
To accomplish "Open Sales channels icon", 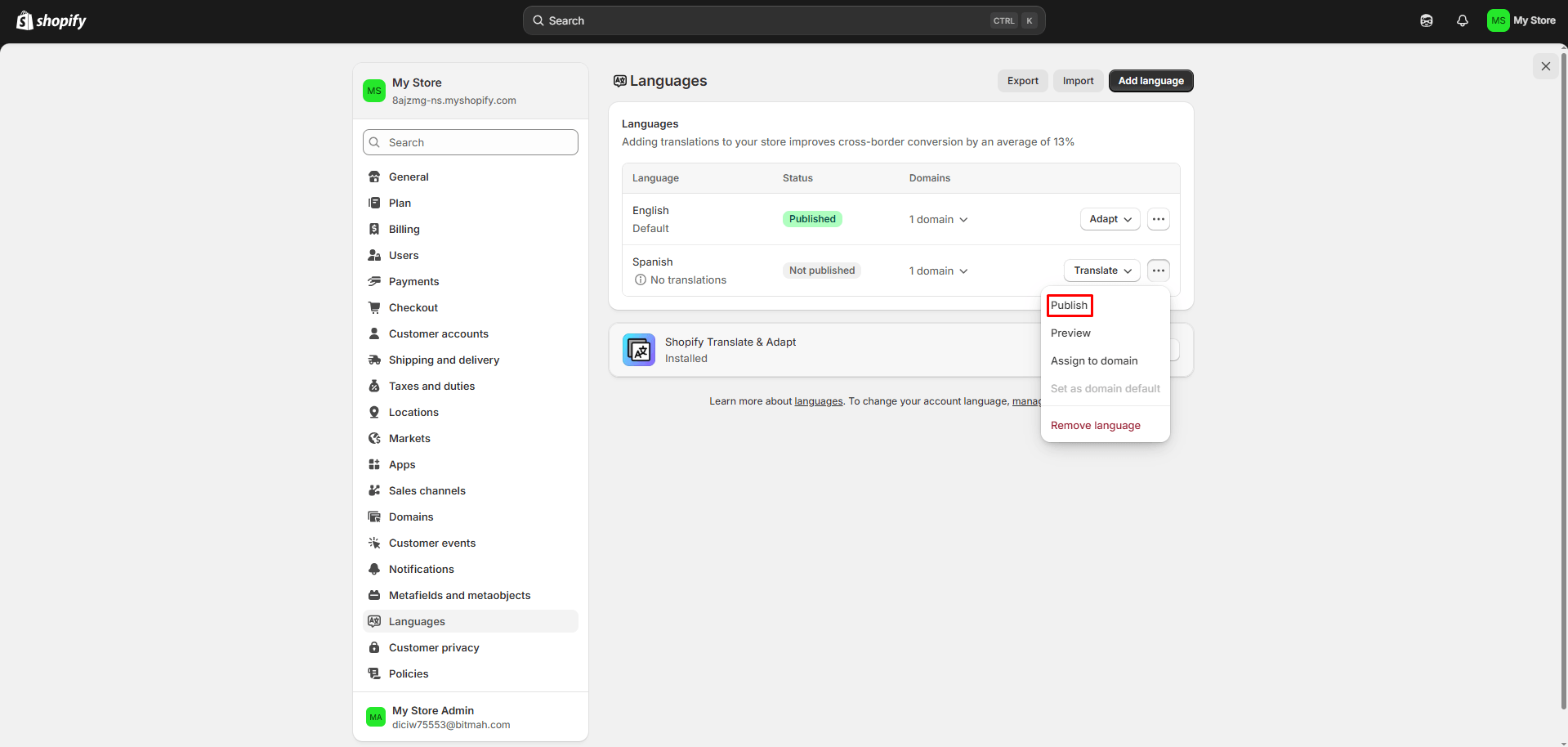I will pyautogui.click(x=374, y=490).
